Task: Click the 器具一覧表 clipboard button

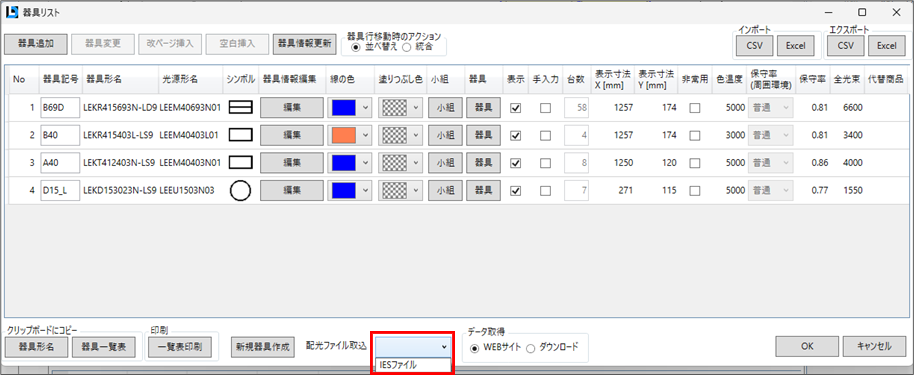Action: (104, 346)
